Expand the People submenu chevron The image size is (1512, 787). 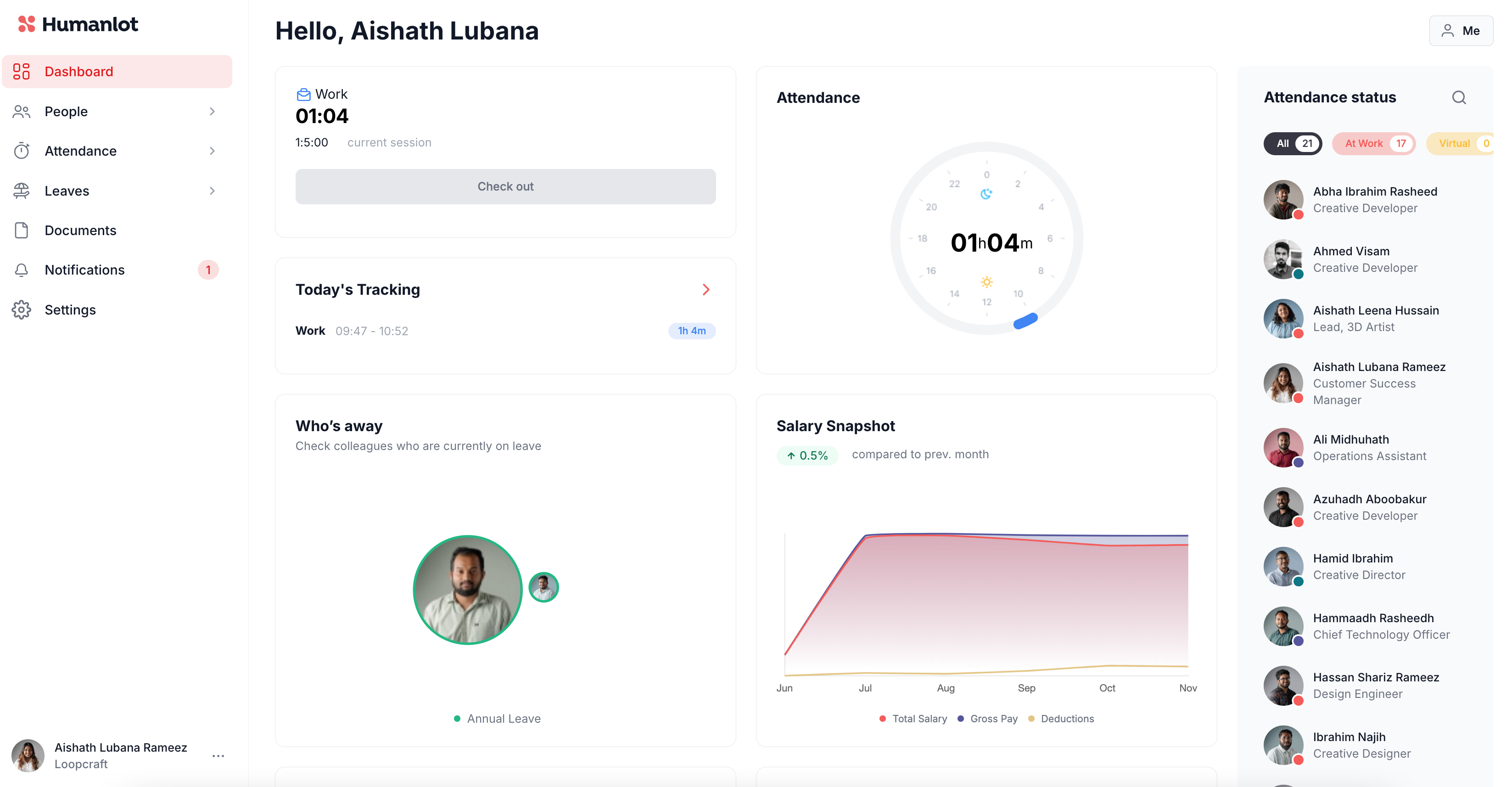212,111
